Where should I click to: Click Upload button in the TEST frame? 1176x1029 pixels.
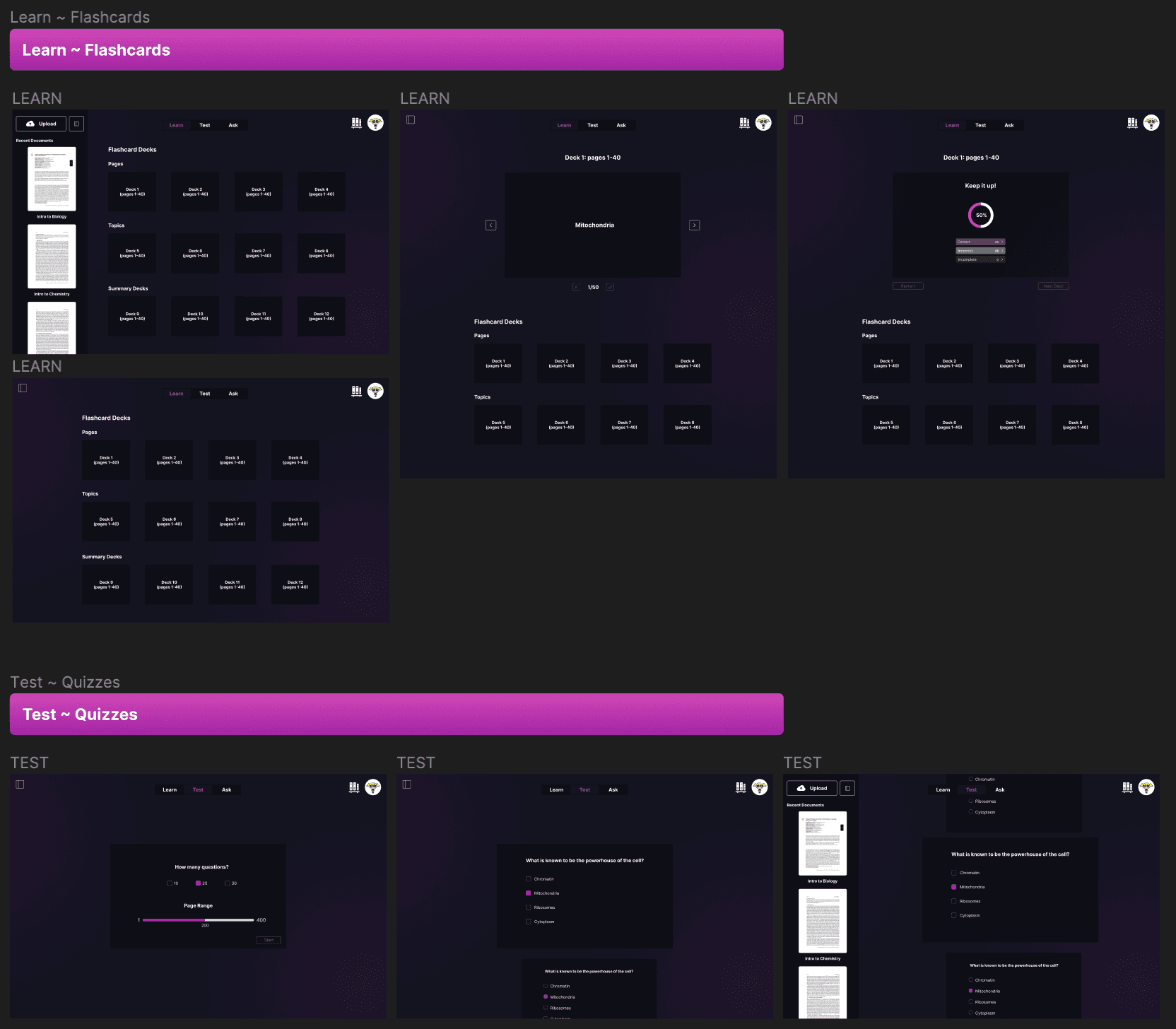point(812,788)
